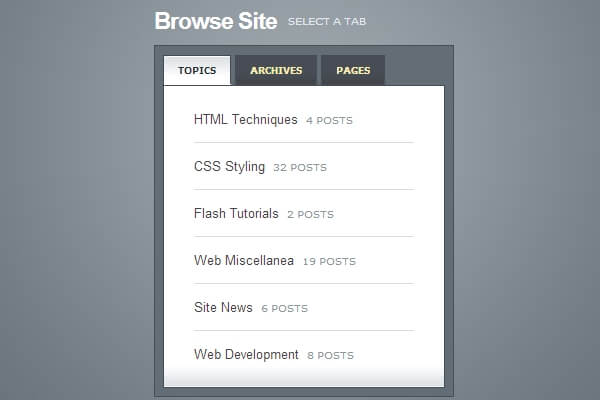The image size is (600, 400).
Task: Switch to the Topics tab
Action: [x=197, y=70]
